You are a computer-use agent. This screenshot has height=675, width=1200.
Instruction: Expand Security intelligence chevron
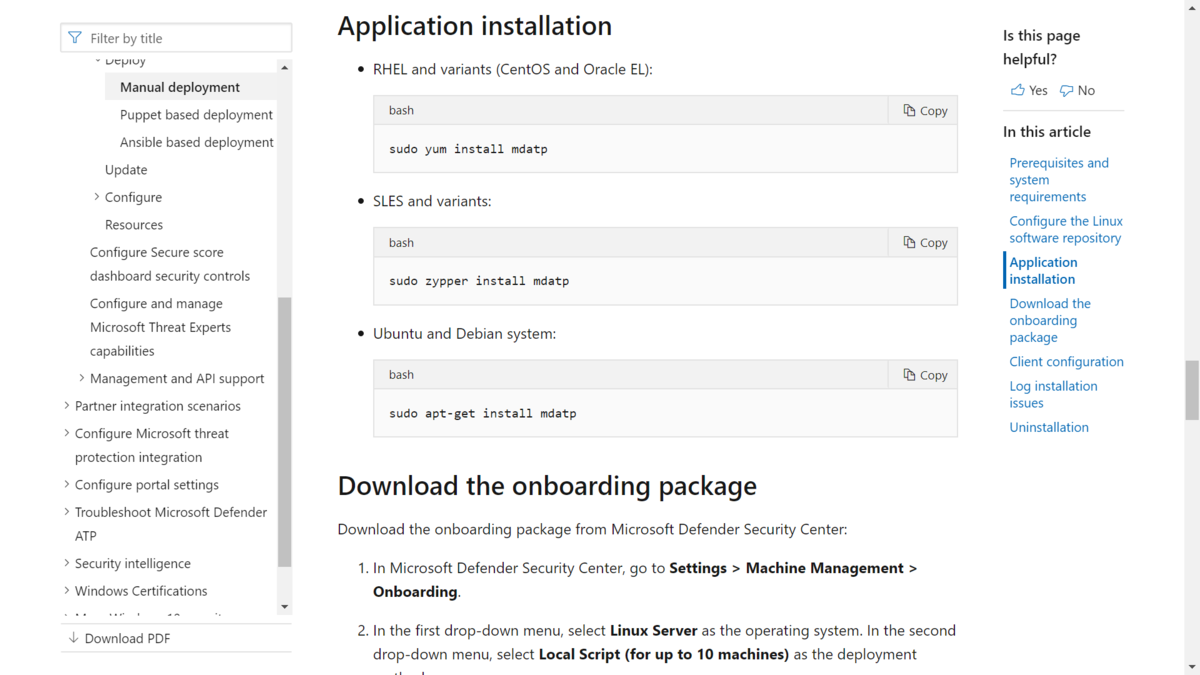pos(67,563)
